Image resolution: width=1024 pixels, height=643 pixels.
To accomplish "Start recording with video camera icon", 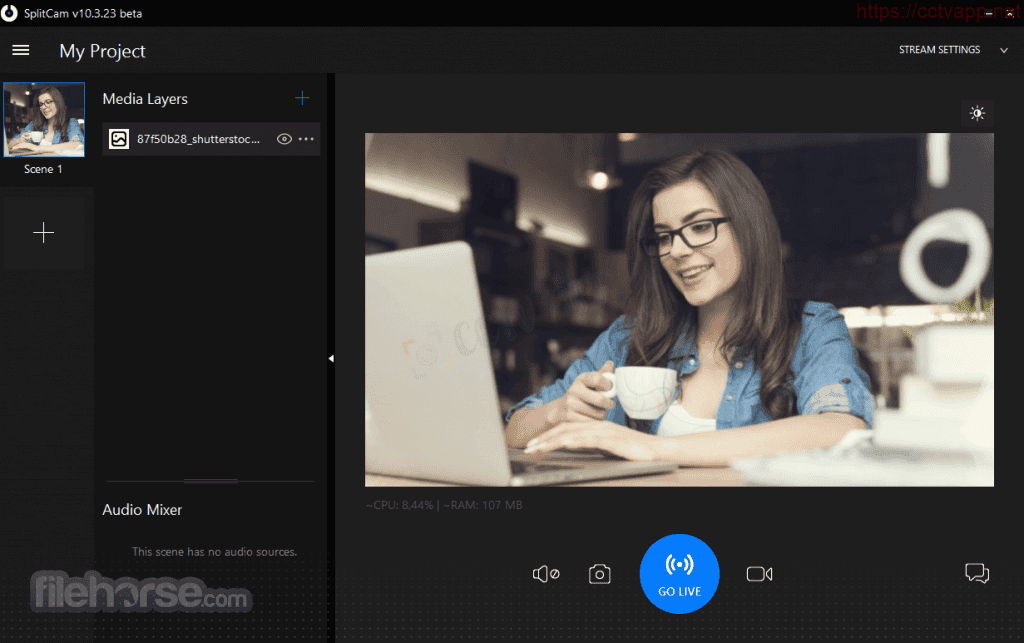I will tap(760, 574).
